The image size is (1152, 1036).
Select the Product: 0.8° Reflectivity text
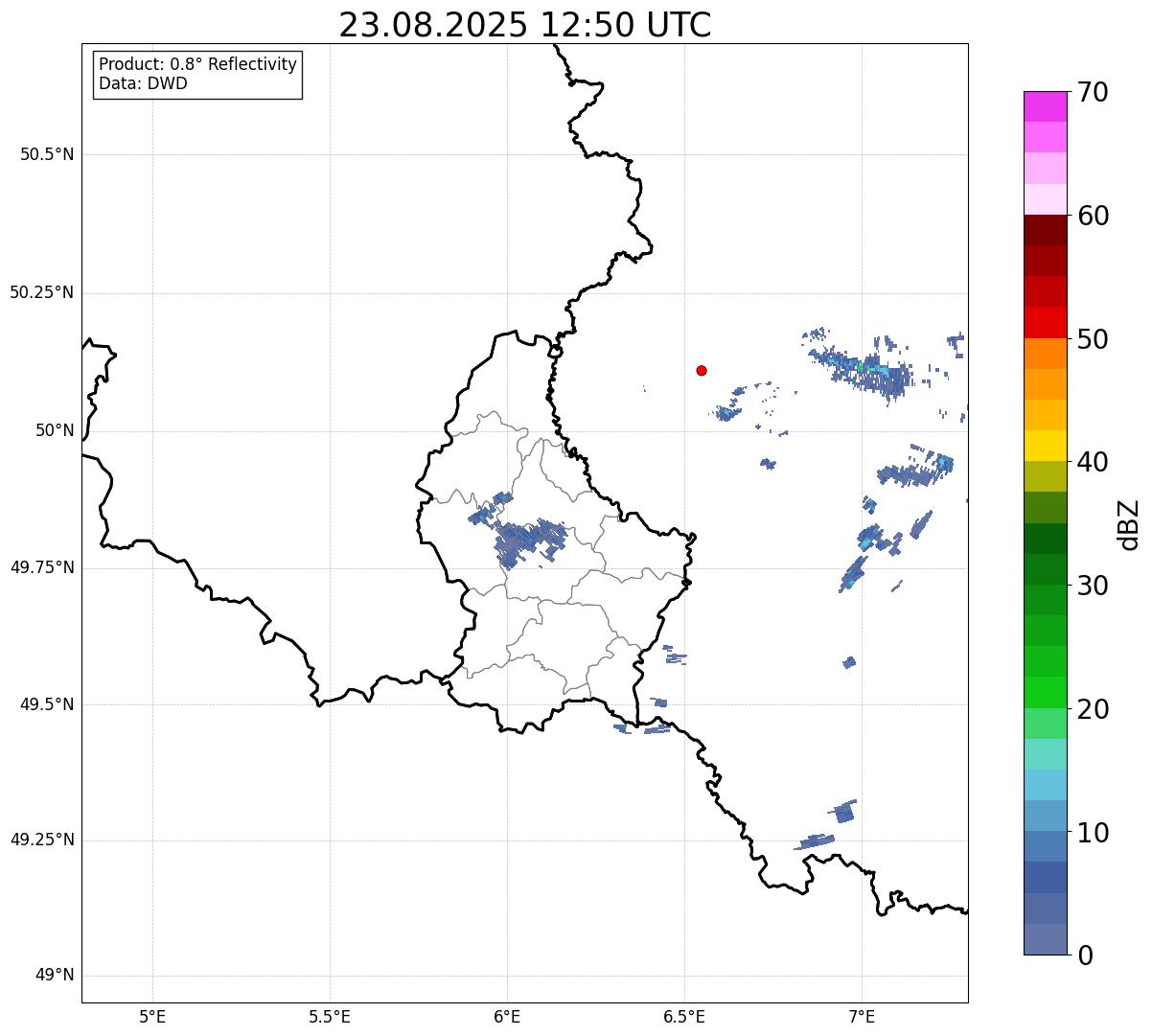pyautogui.click(x=198, y=64)
